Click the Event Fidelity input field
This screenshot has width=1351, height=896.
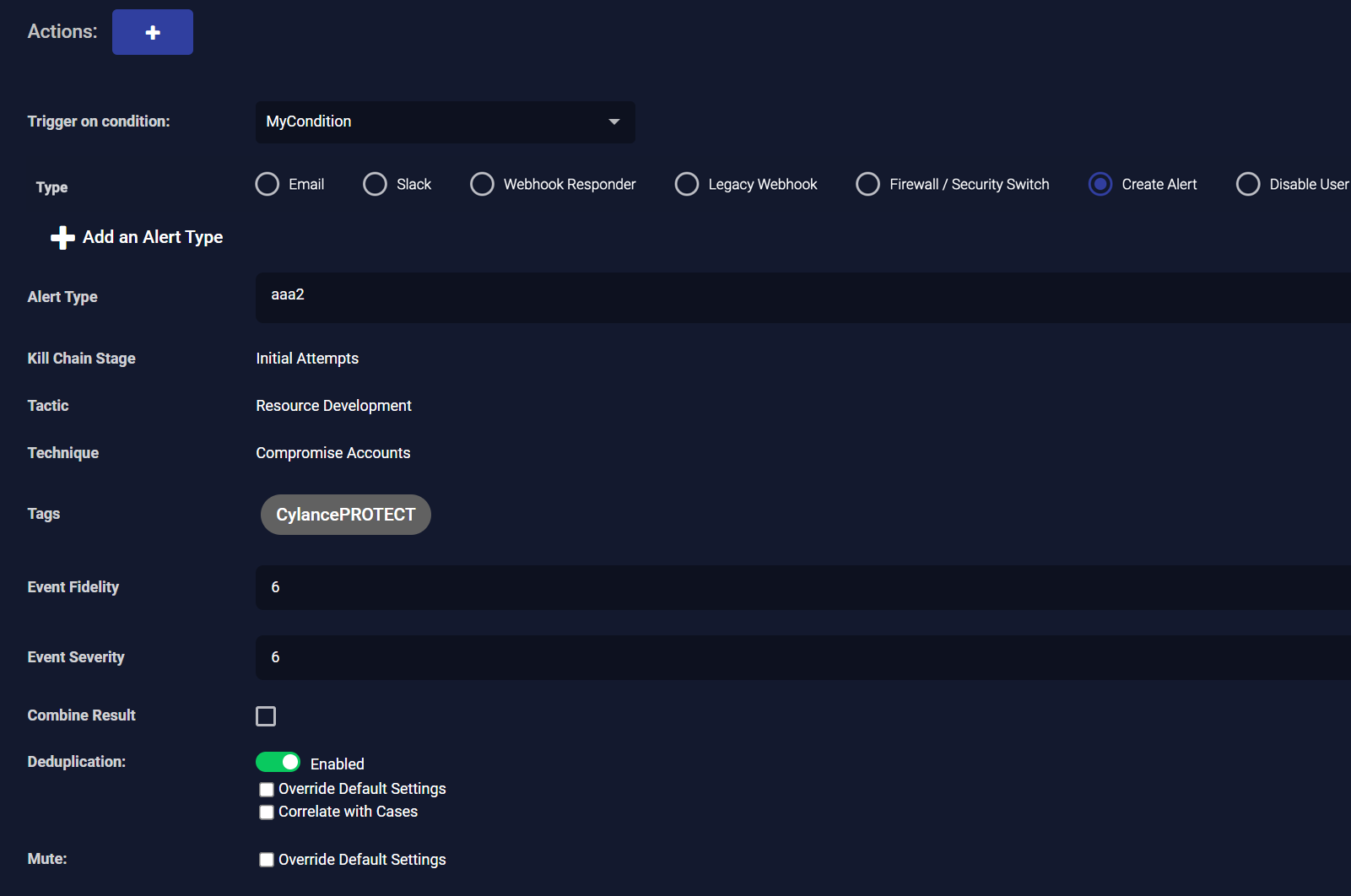click(802, 587)
